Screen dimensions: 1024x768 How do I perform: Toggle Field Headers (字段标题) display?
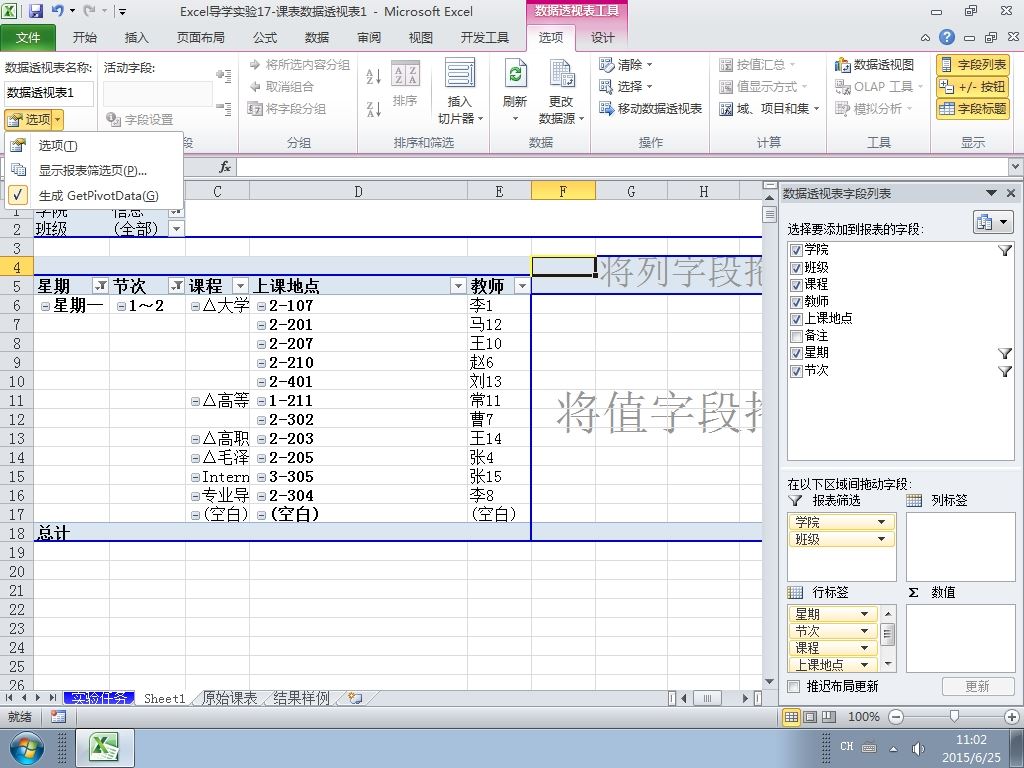(972, 108)
